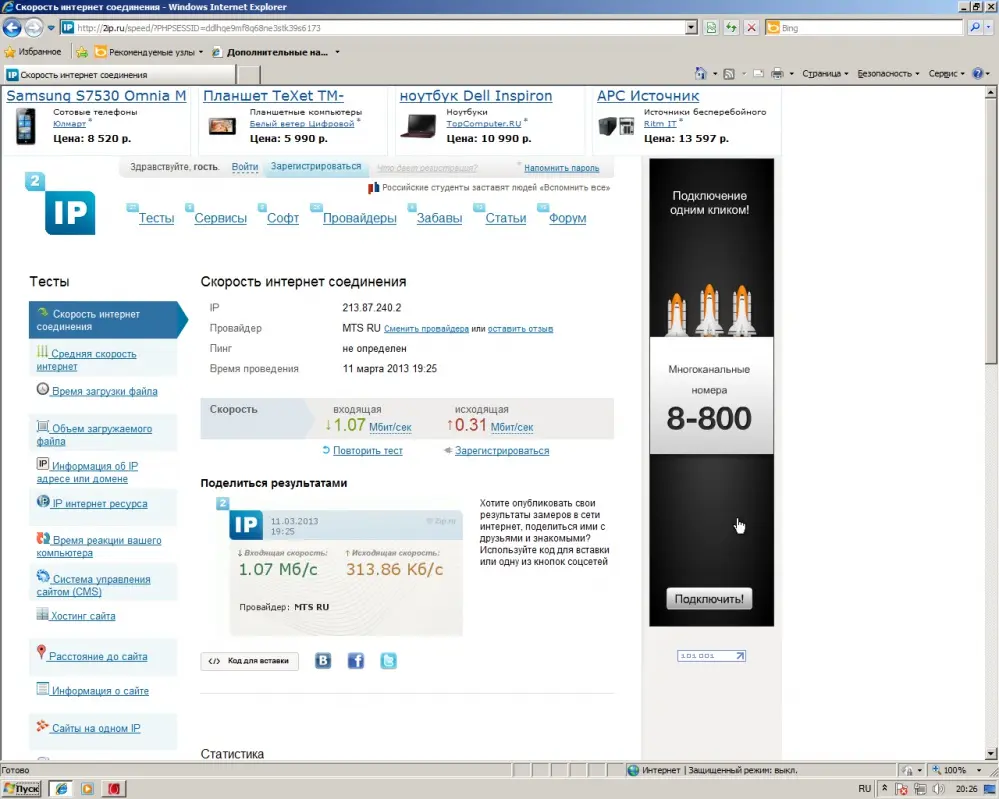Click the Bing search magnifier icon
The image size is (999, 799).
point(974,27)
